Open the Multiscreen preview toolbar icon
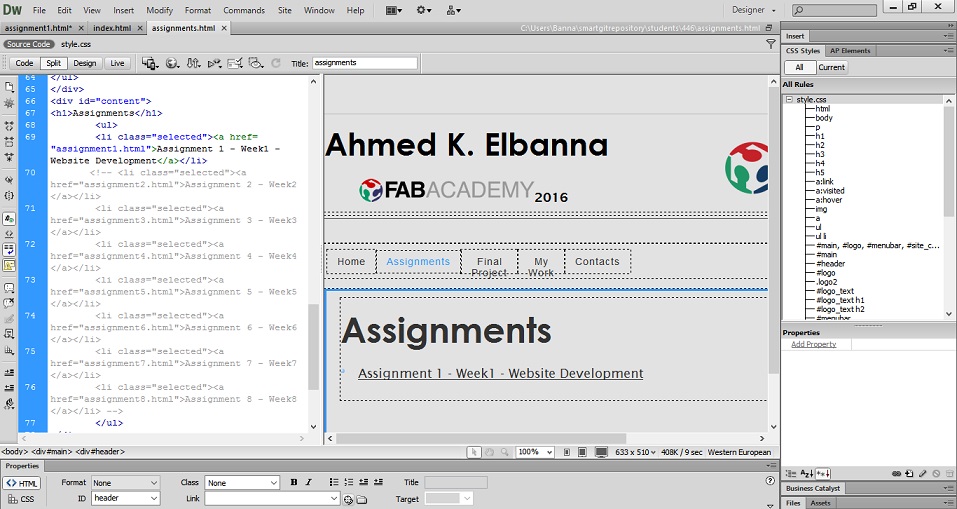This screenshot has width=957, height=509. click(x=150, y=63)
